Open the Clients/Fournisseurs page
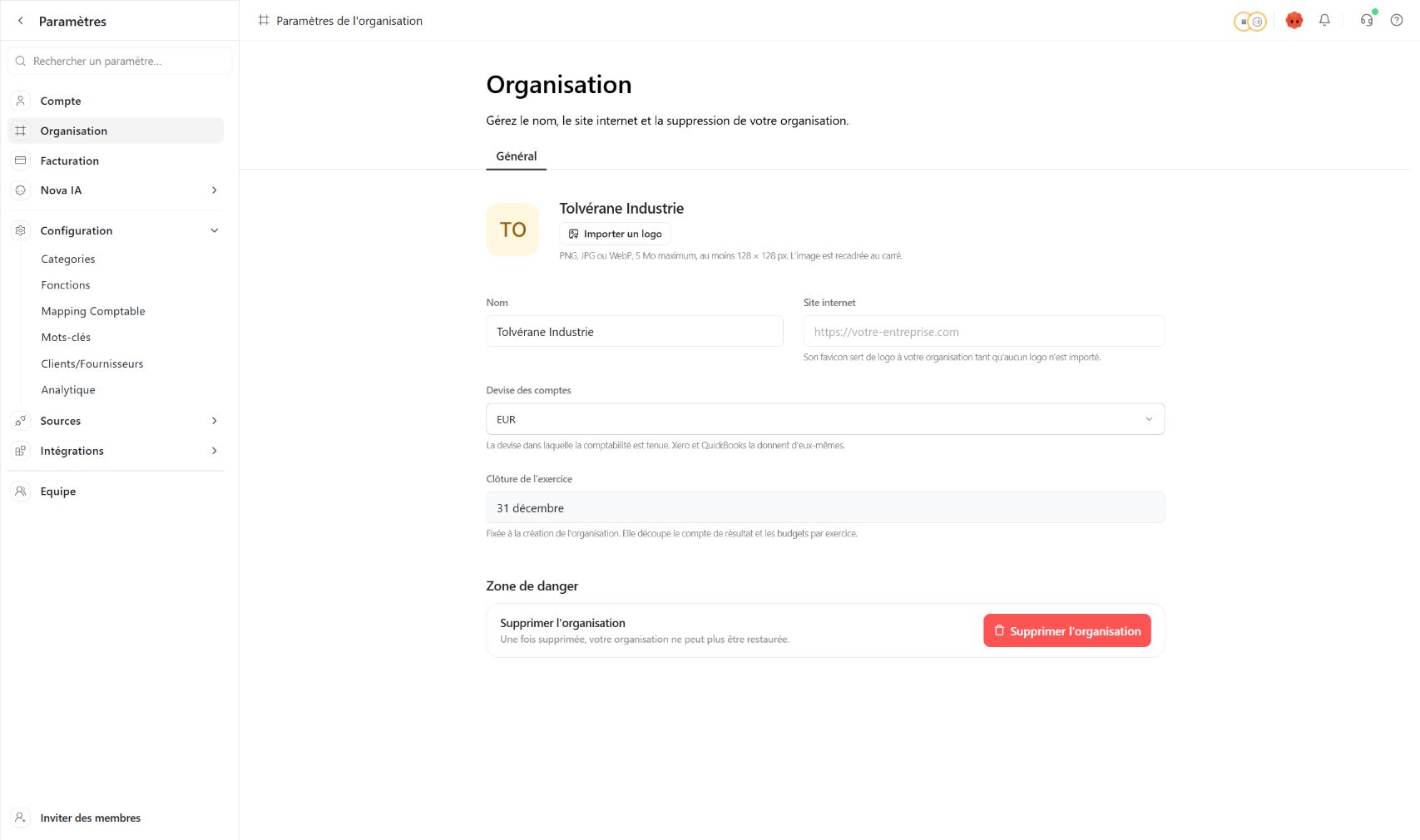 pos(92,363)
